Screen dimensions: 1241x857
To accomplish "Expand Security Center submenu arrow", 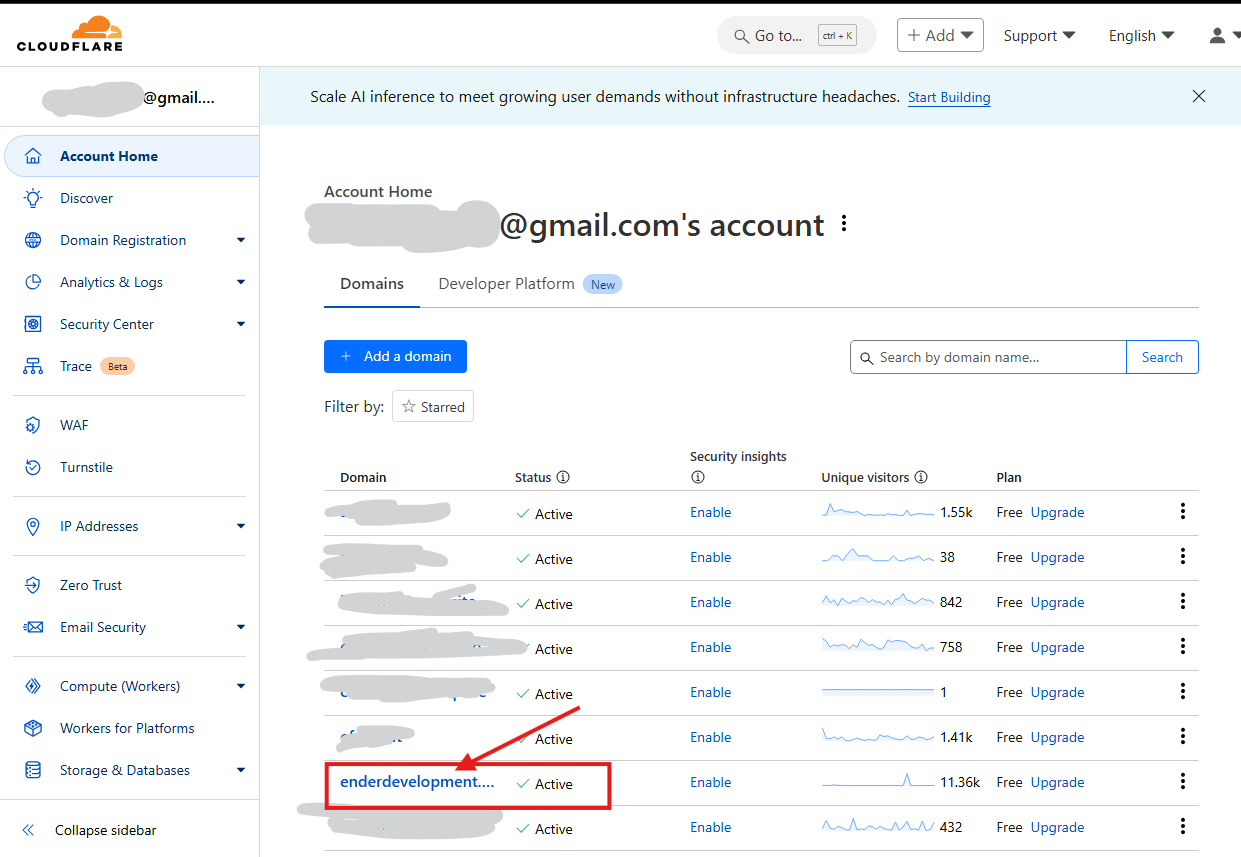I will coord(241,324).
